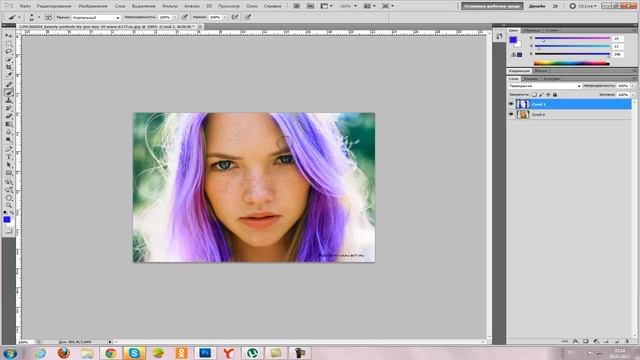The width and height of the screenshot is (640, 360).
Task: Open Firefox from the taskbar
Action: (63, 353)
